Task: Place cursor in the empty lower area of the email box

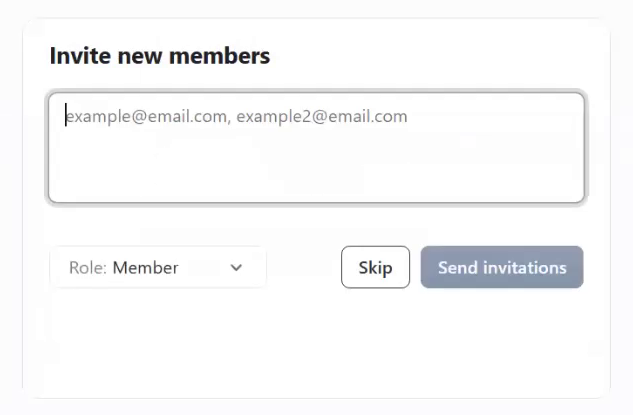Action: click(x=316, y=168)
